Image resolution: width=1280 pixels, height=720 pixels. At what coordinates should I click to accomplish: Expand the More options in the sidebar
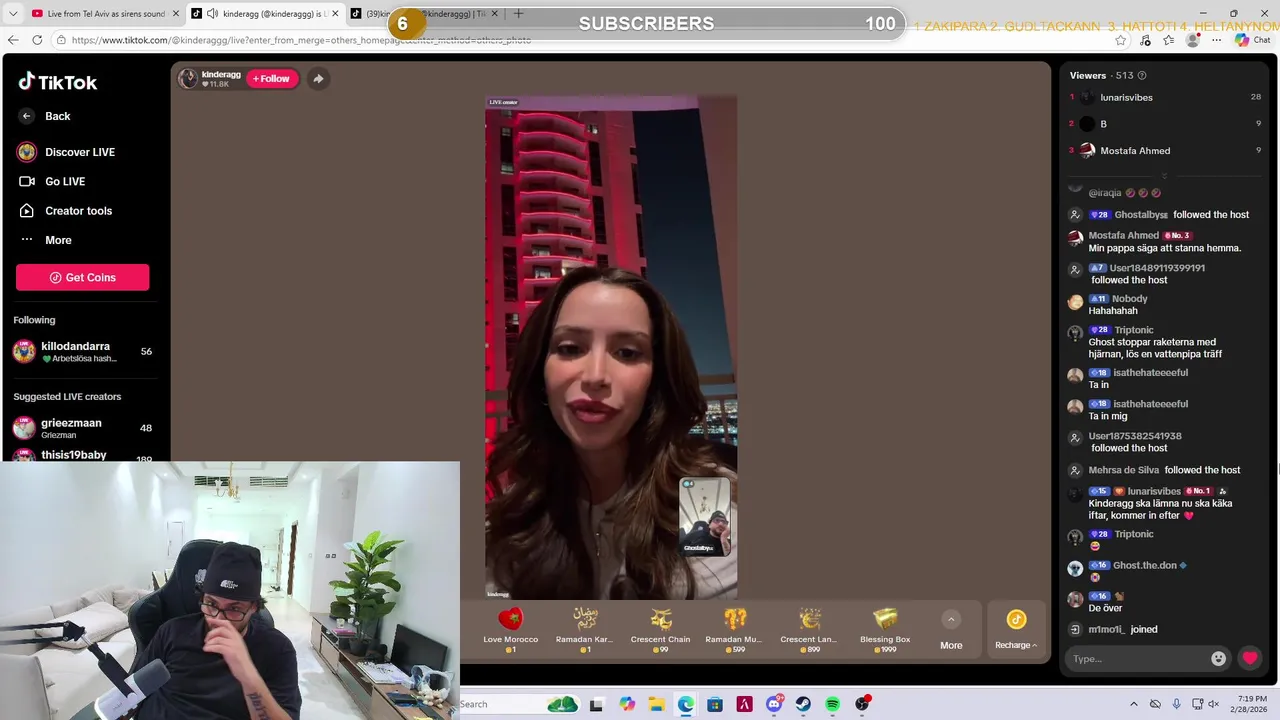pos(46,240)
